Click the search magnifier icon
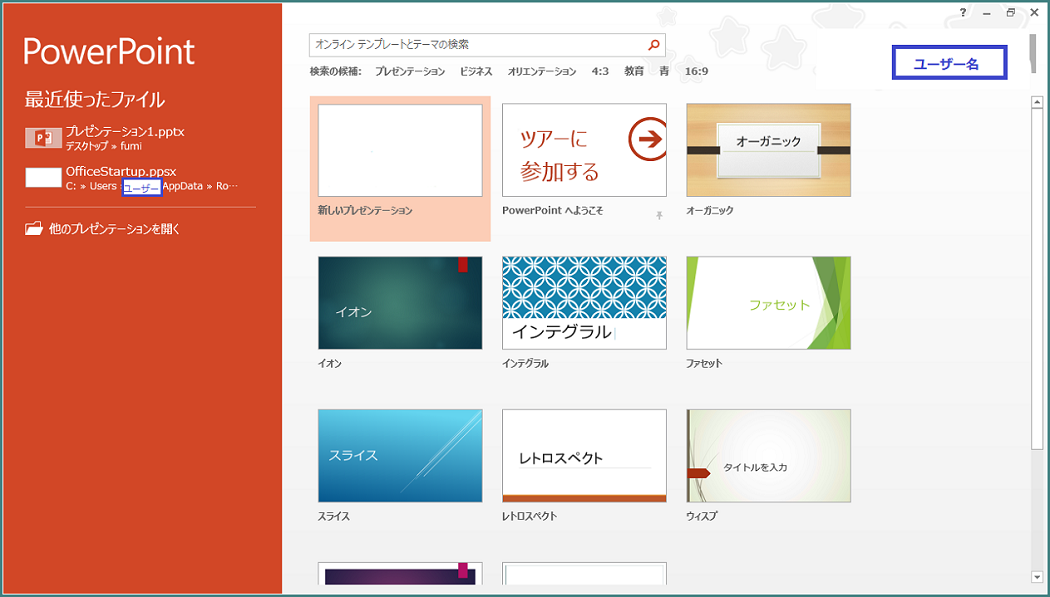This screenshot has height=597, width=1050. [654, 45]
